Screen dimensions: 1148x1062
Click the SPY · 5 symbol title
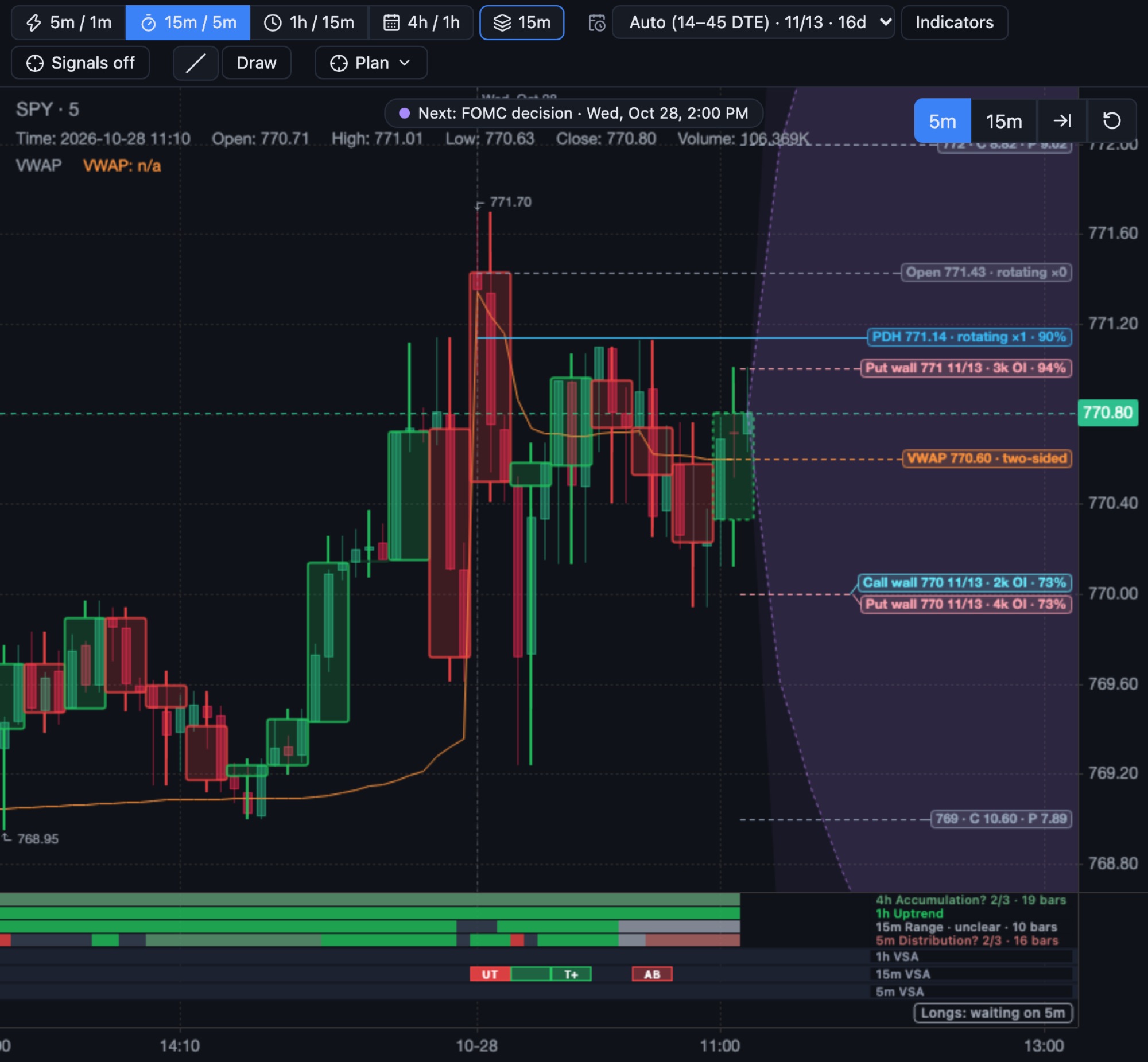click(47, 109)
